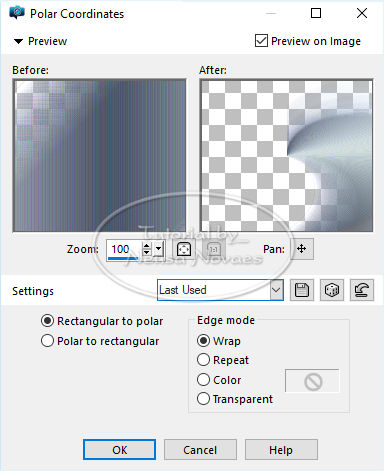The height and width of the screenshot is (471, 384).
Task: Toggle the Preview on Image checkbox
Action: pyautogui.click(x=261, y=41)
